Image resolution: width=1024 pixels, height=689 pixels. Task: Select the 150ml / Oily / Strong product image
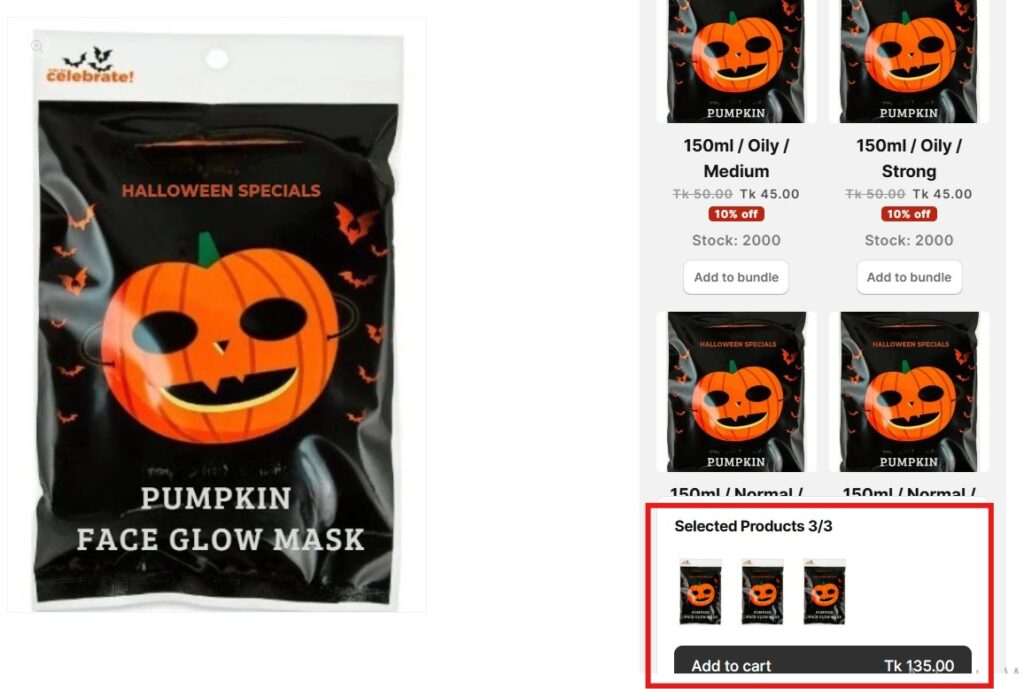point(909,61)
